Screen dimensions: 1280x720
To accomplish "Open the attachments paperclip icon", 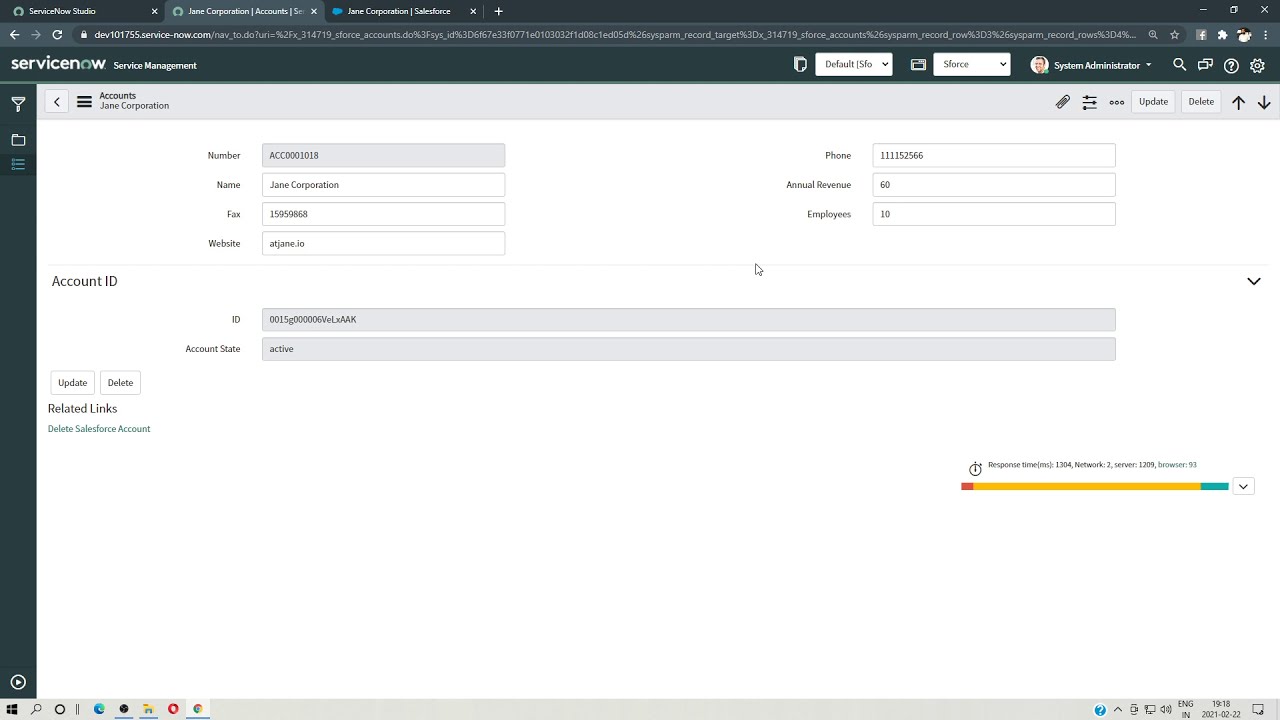I will [x=1062, y=101].
